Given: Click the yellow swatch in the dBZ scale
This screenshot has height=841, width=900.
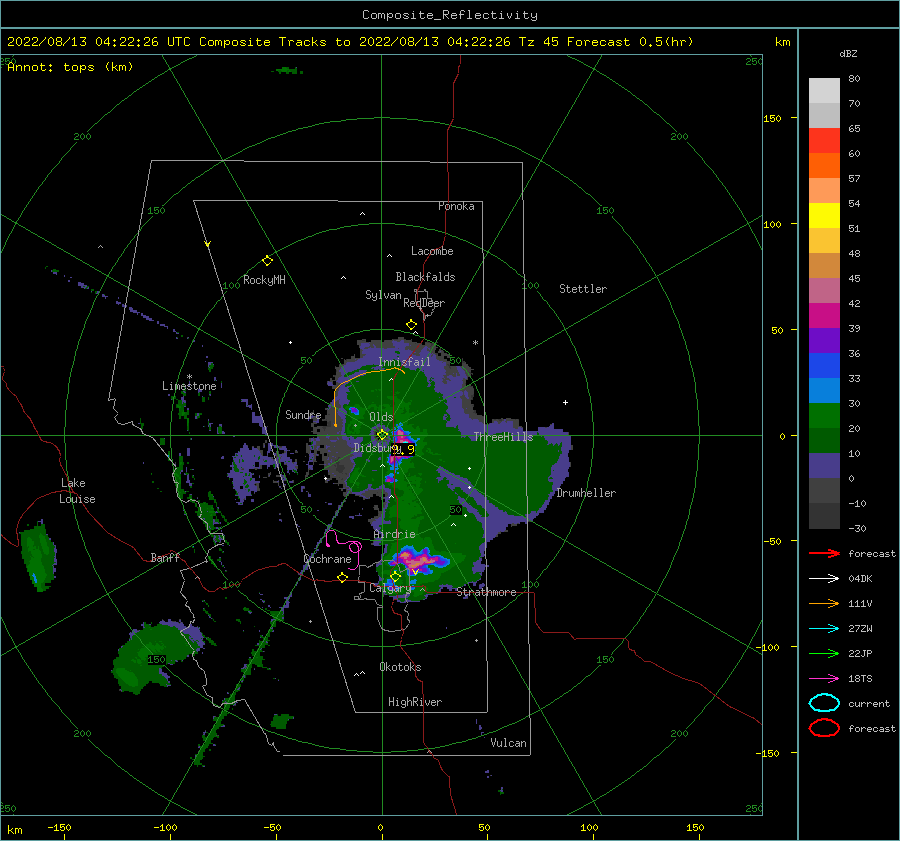Looking at the screenshot, I should 824,215.
